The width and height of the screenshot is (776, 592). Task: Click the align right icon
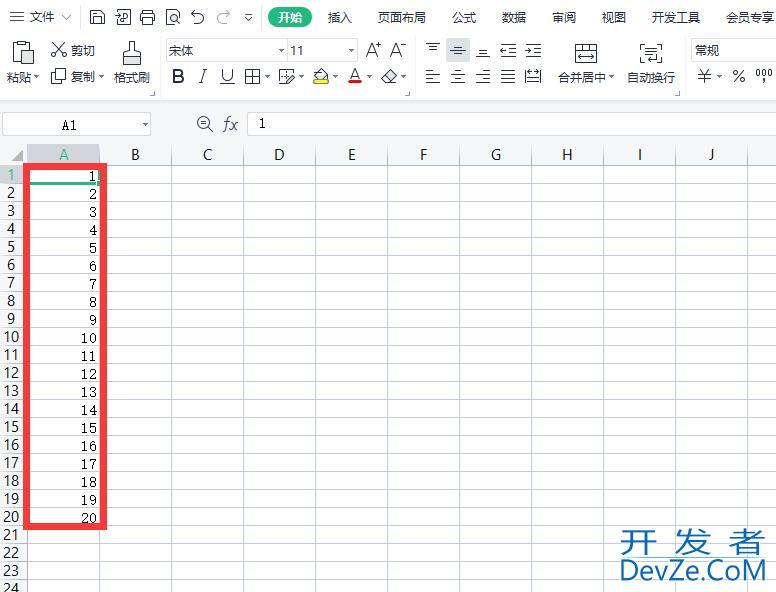tap(483, 77)
